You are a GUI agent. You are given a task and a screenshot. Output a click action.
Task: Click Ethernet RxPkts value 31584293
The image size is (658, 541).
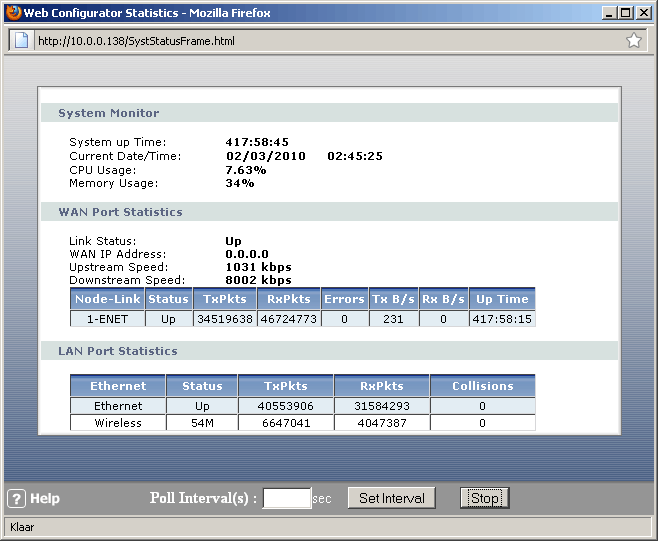[381, 406]
